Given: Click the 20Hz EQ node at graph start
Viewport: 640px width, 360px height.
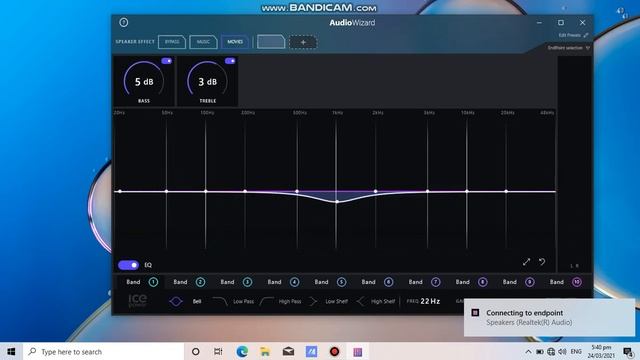Looking at the screenshot, I should pos(120,191).
